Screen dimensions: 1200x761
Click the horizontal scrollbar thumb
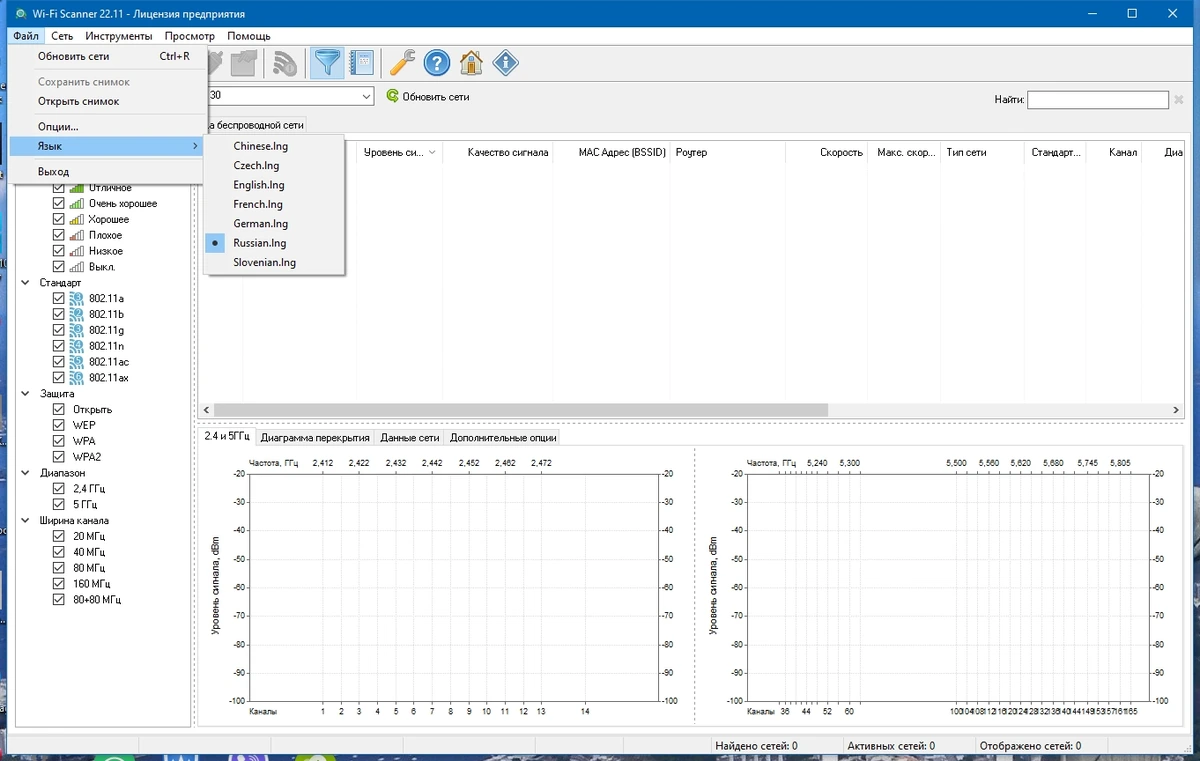521,410
